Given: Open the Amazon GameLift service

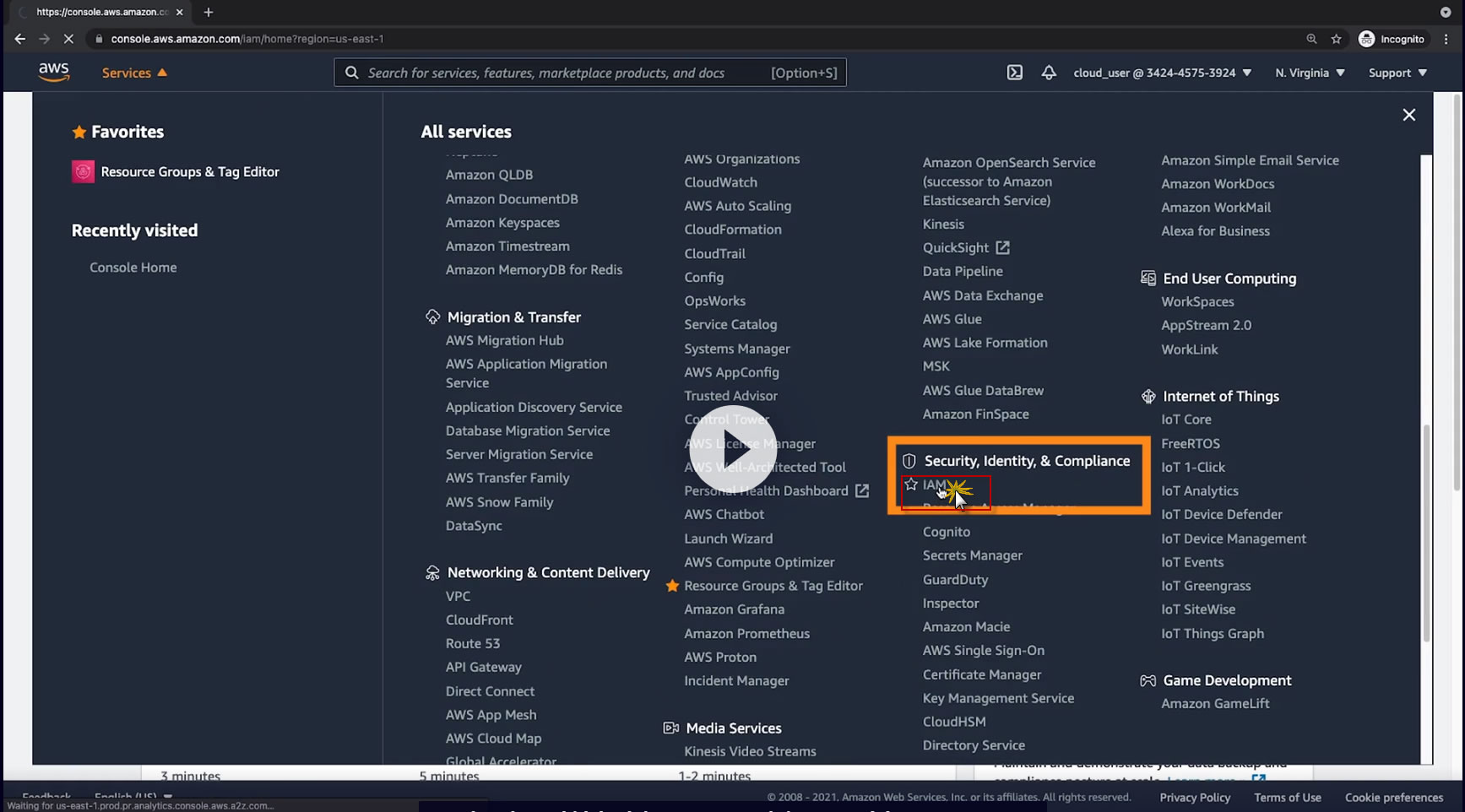Looking at the screenshot, I should [1215, 703].
